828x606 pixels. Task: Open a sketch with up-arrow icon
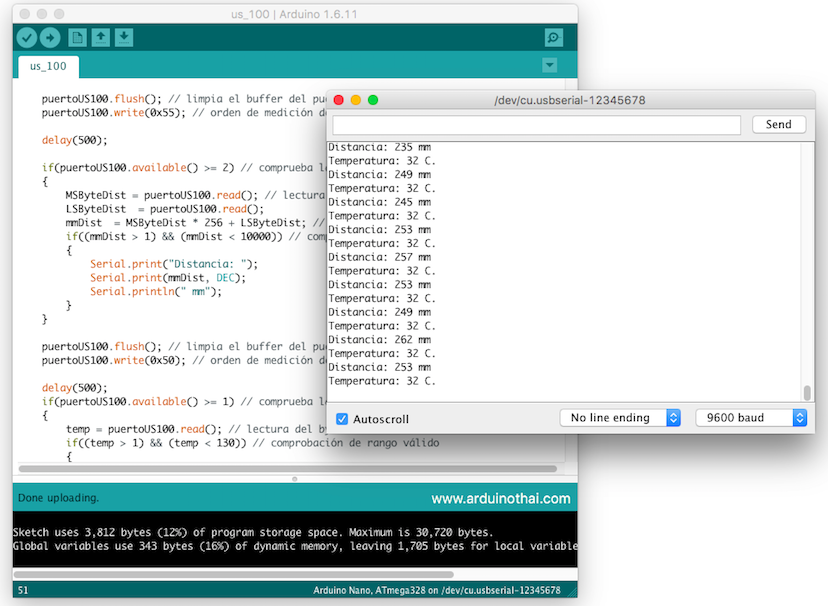pos(100,37)
